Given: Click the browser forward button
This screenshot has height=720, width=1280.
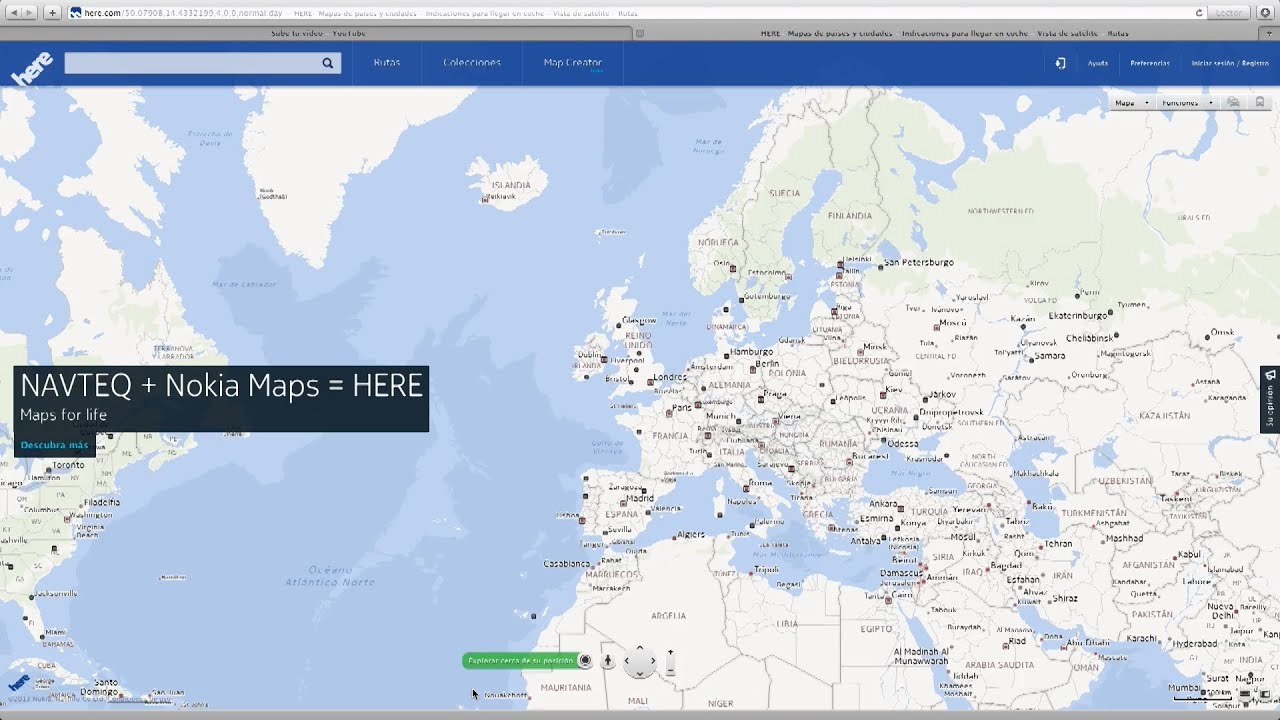Looking at the screenshot, I should tap(30, 12).
